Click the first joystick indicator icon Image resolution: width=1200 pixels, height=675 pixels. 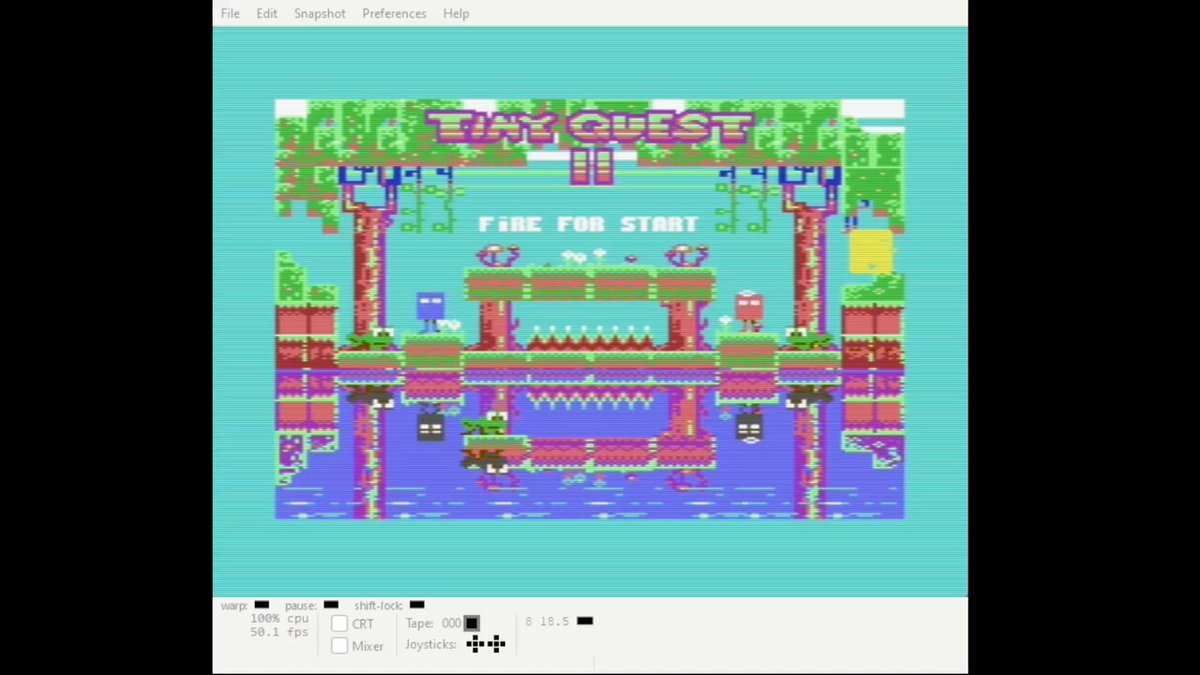(x=475, y=644)
